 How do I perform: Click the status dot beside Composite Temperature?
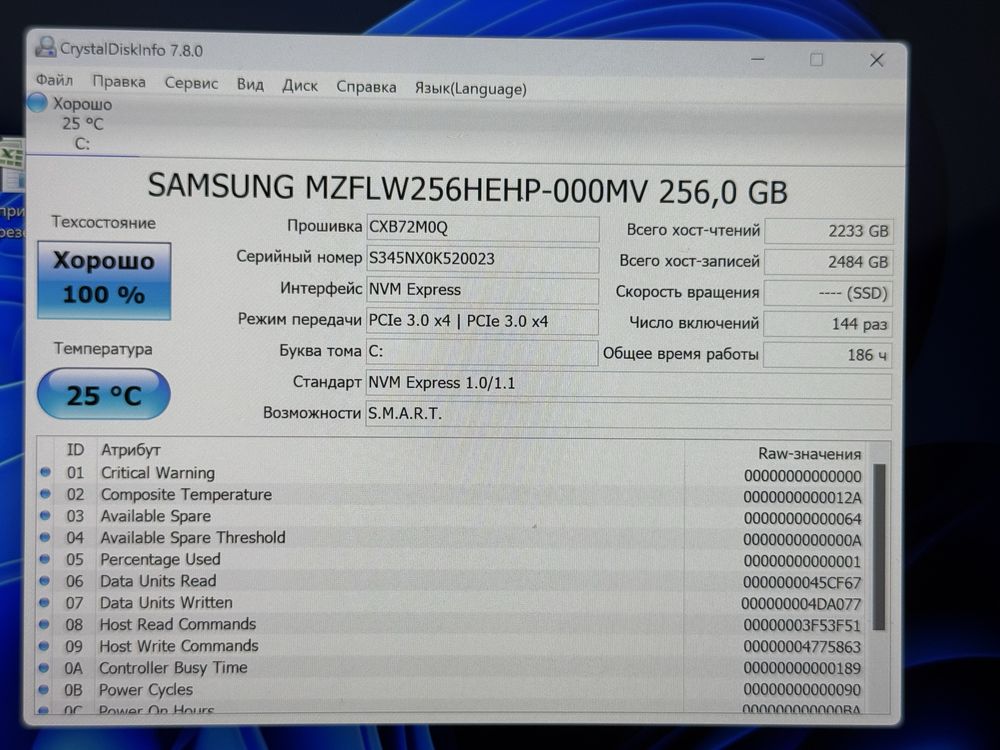[x=45, y=494]
